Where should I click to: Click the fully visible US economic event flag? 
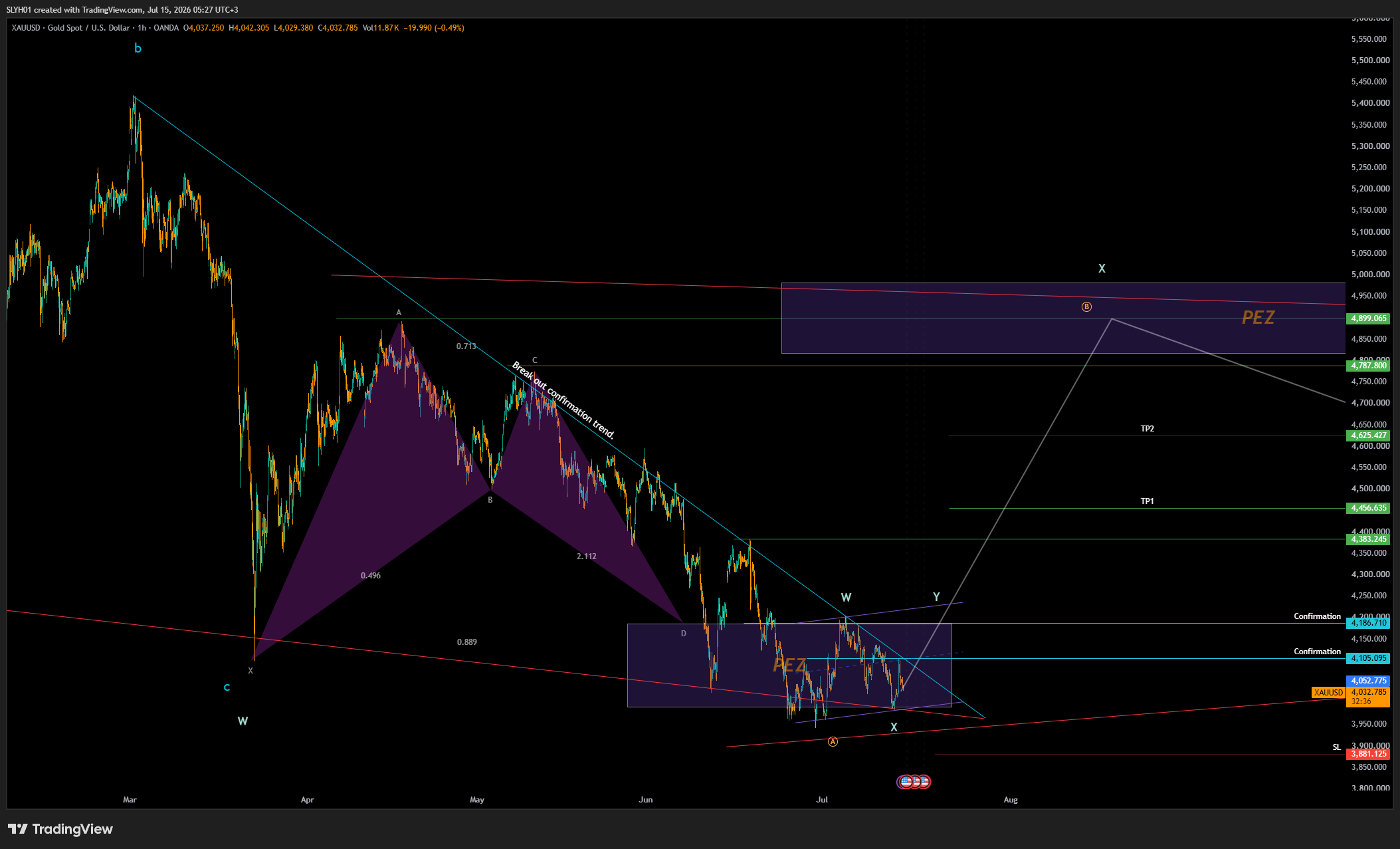(x=906, y=782)
